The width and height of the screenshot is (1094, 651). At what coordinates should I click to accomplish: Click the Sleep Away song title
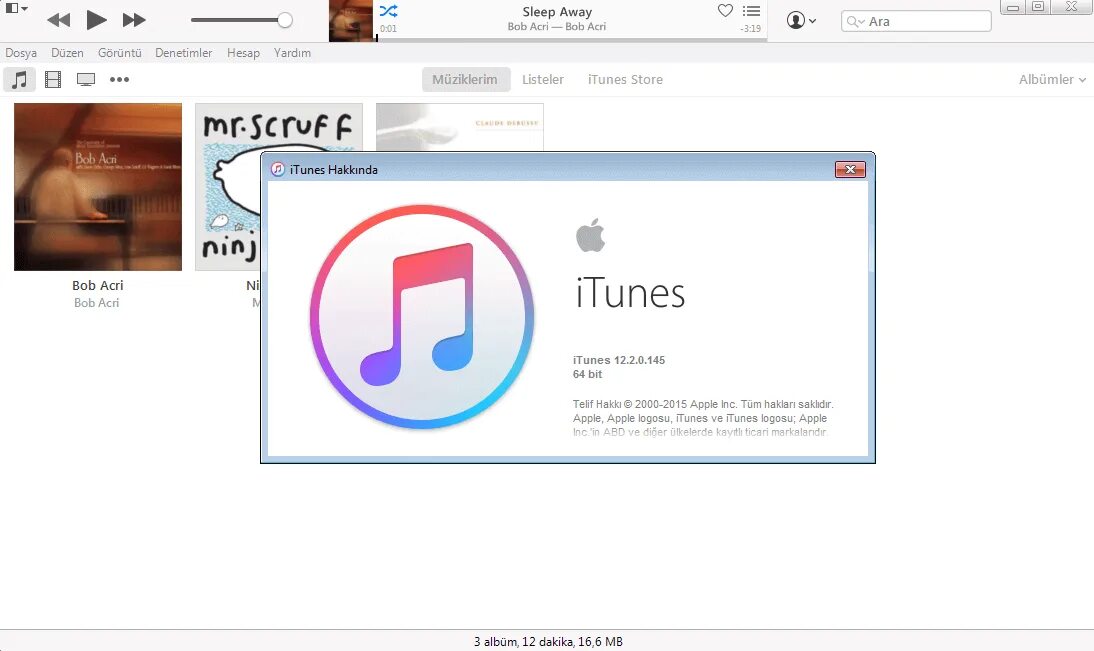point(557,12)
